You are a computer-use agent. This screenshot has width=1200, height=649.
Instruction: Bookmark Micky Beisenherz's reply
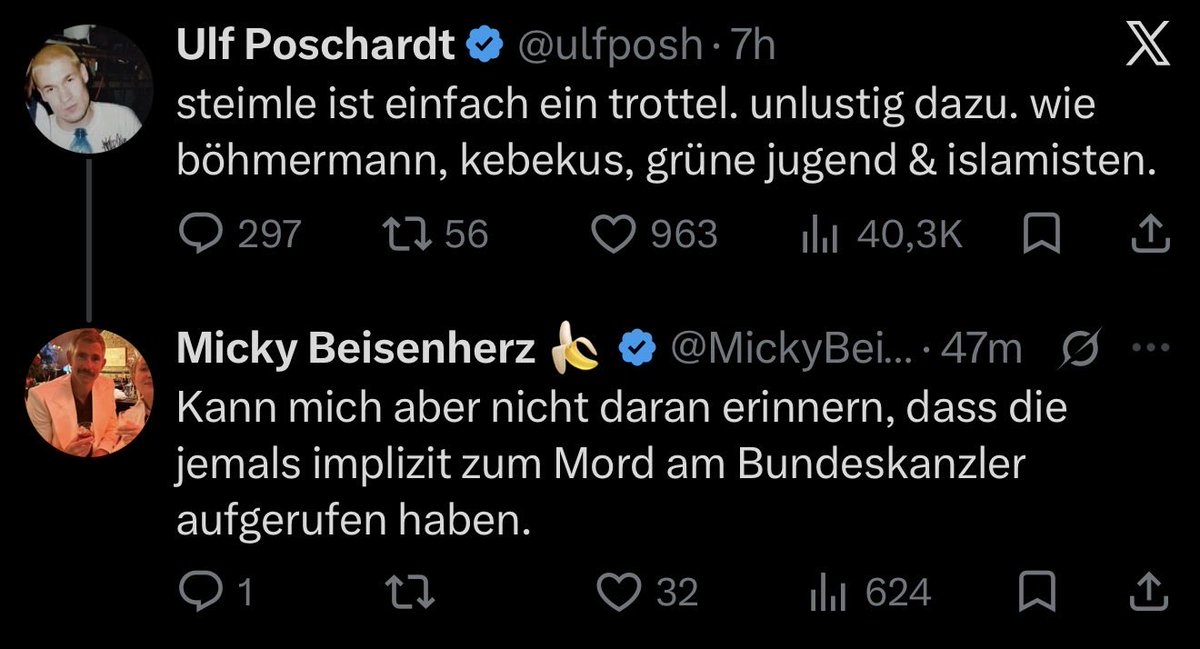[1037, 593]
